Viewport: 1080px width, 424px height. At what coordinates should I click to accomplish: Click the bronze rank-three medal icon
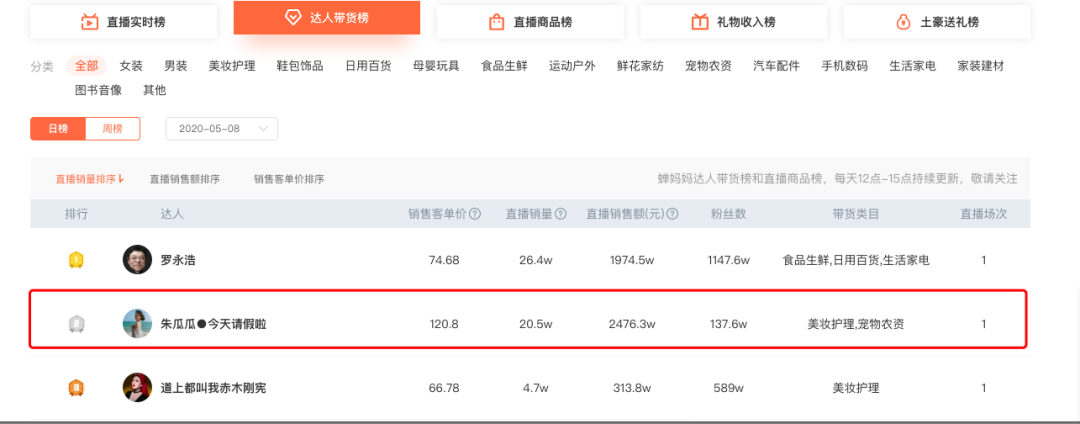coord(76,388)
